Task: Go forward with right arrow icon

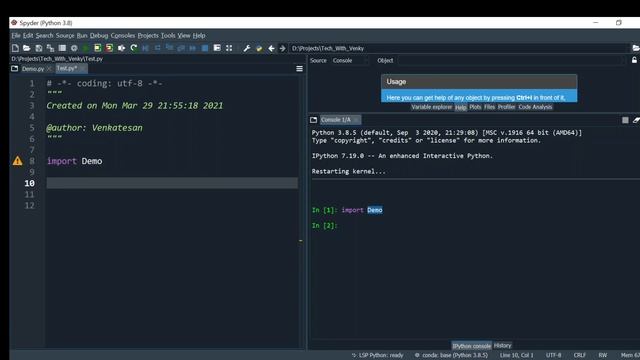Action: (282, 48)
